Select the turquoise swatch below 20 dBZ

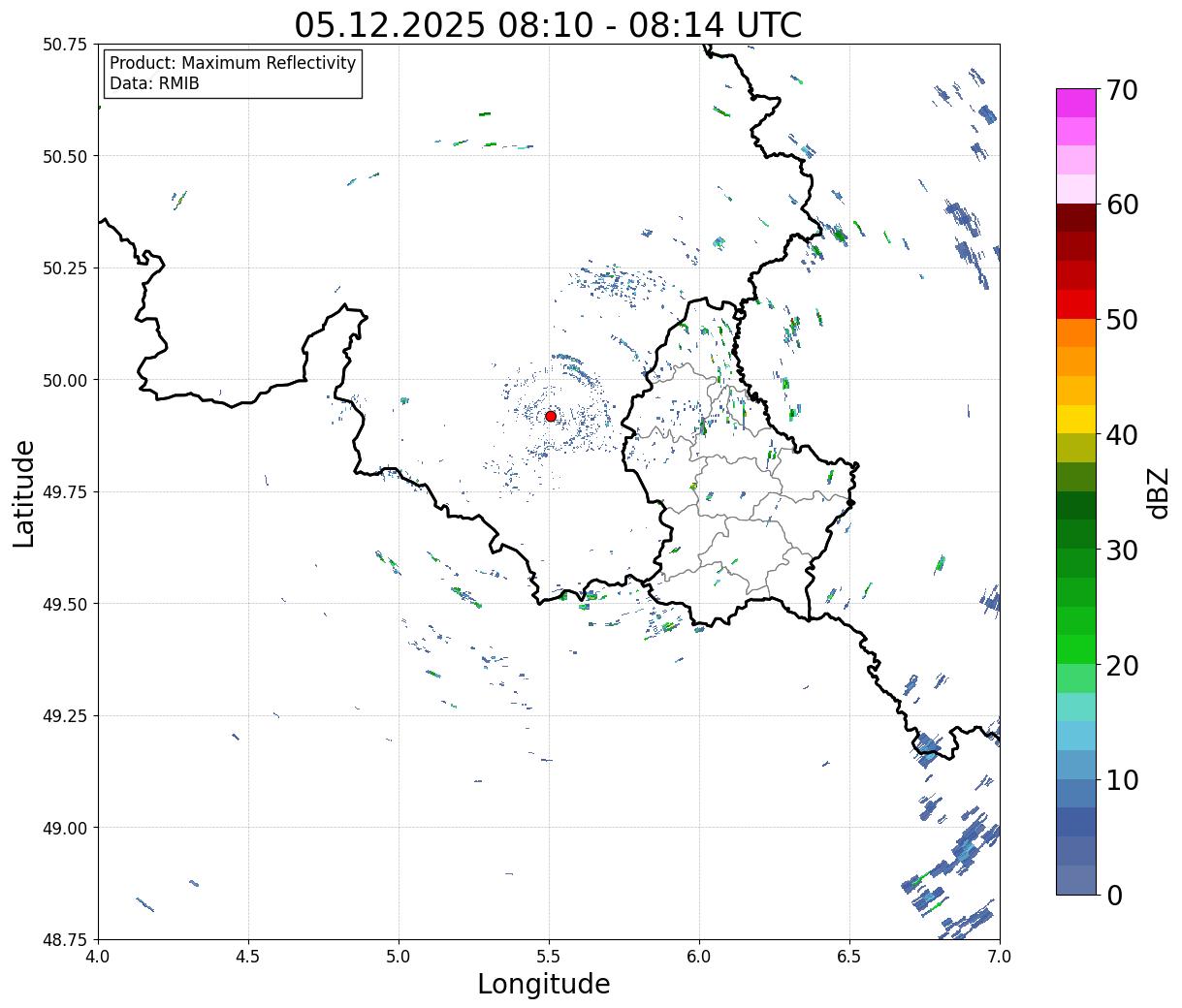(x=1076, y=707)
